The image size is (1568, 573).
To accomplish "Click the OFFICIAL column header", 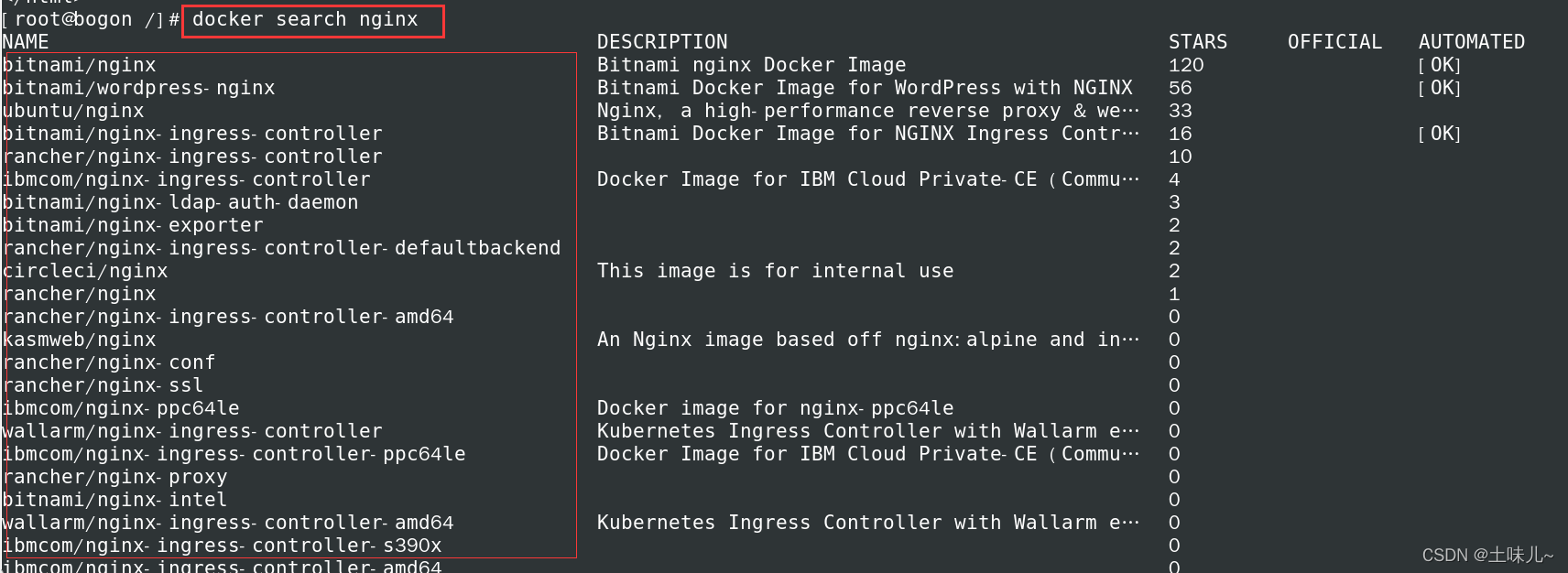I will tap(1334, 42).
